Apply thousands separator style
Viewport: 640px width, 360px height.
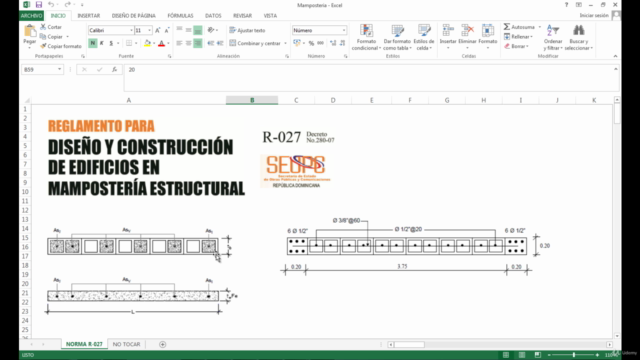click(320, 43)
